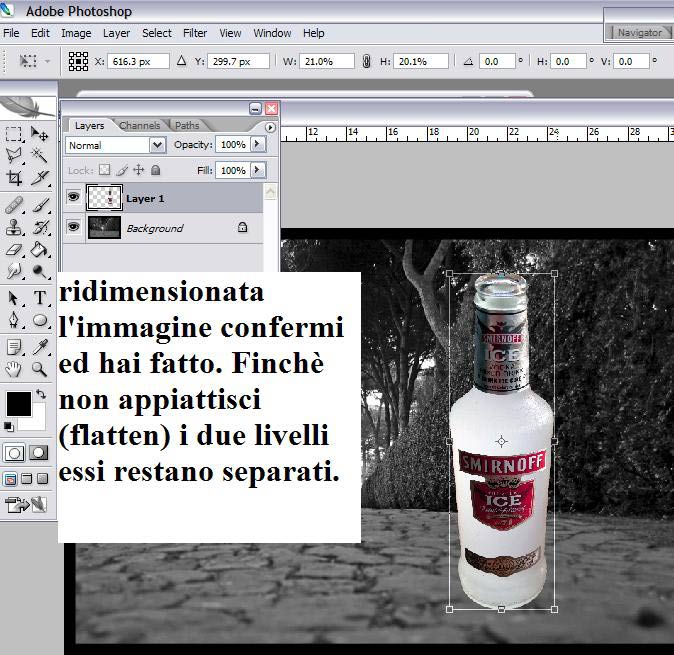Image resolution: width=674 pixels, height=655 pixels.
Task: Select the Zoom magnifier tool
Action: click(x=39, y=369)
